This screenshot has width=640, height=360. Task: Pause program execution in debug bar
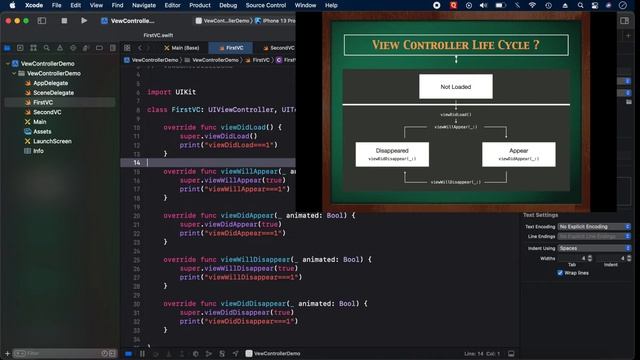click(142, 353)
